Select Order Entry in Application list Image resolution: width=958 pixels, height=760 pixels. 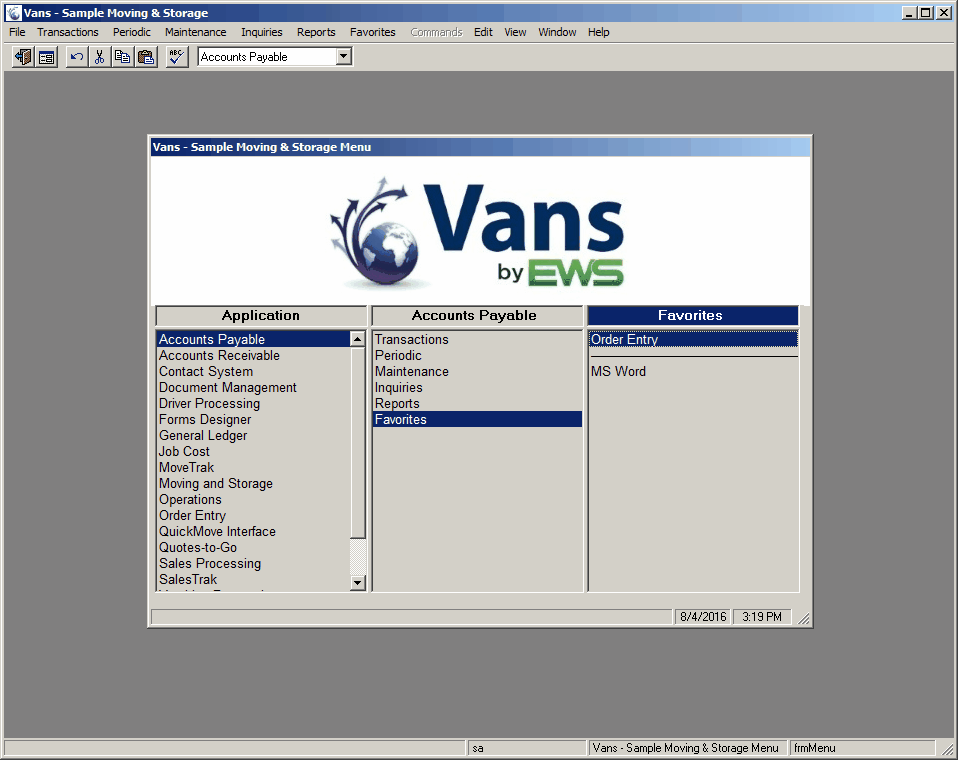(x=254, y=516)
